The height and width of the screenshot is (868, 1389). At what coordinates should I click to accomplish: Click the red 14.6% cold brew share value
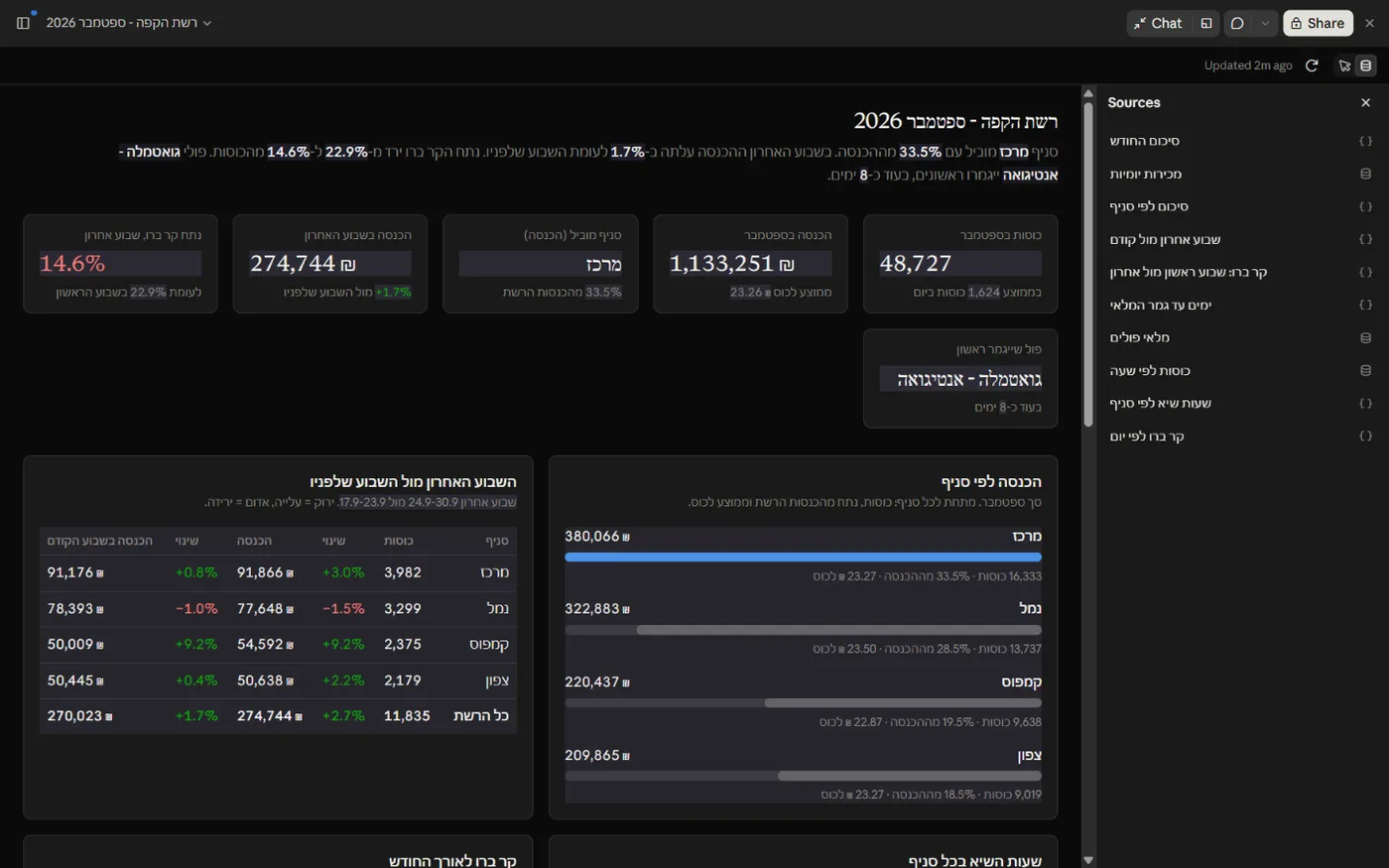[x=72, y=263]
